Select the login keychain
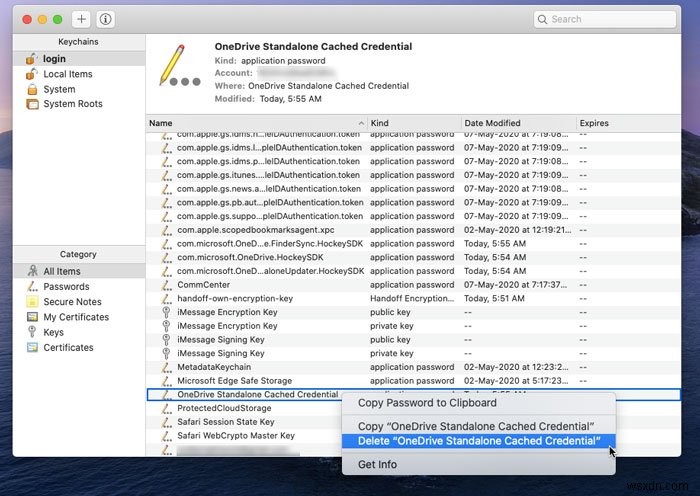This screenshot has height=496, width=700. click(79, 58)
